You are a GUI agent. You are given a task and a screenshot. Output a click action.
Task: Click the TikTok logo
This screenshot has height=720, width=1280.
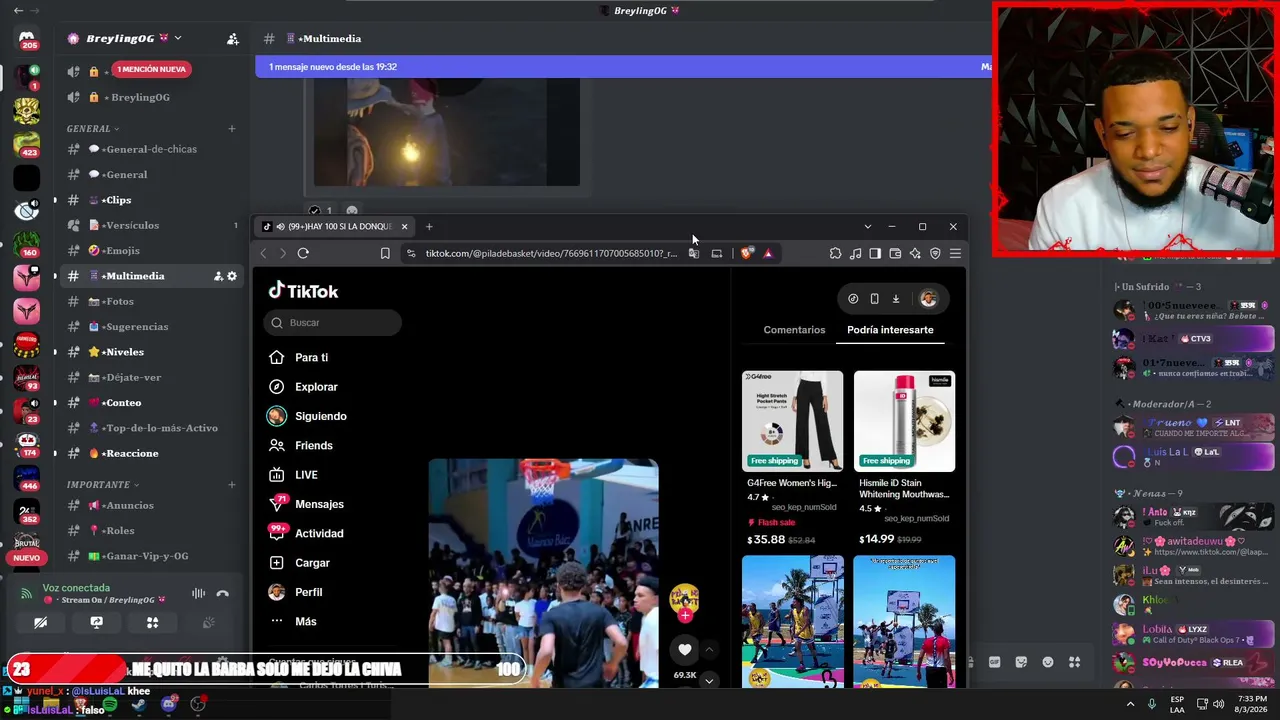(303, 291)
